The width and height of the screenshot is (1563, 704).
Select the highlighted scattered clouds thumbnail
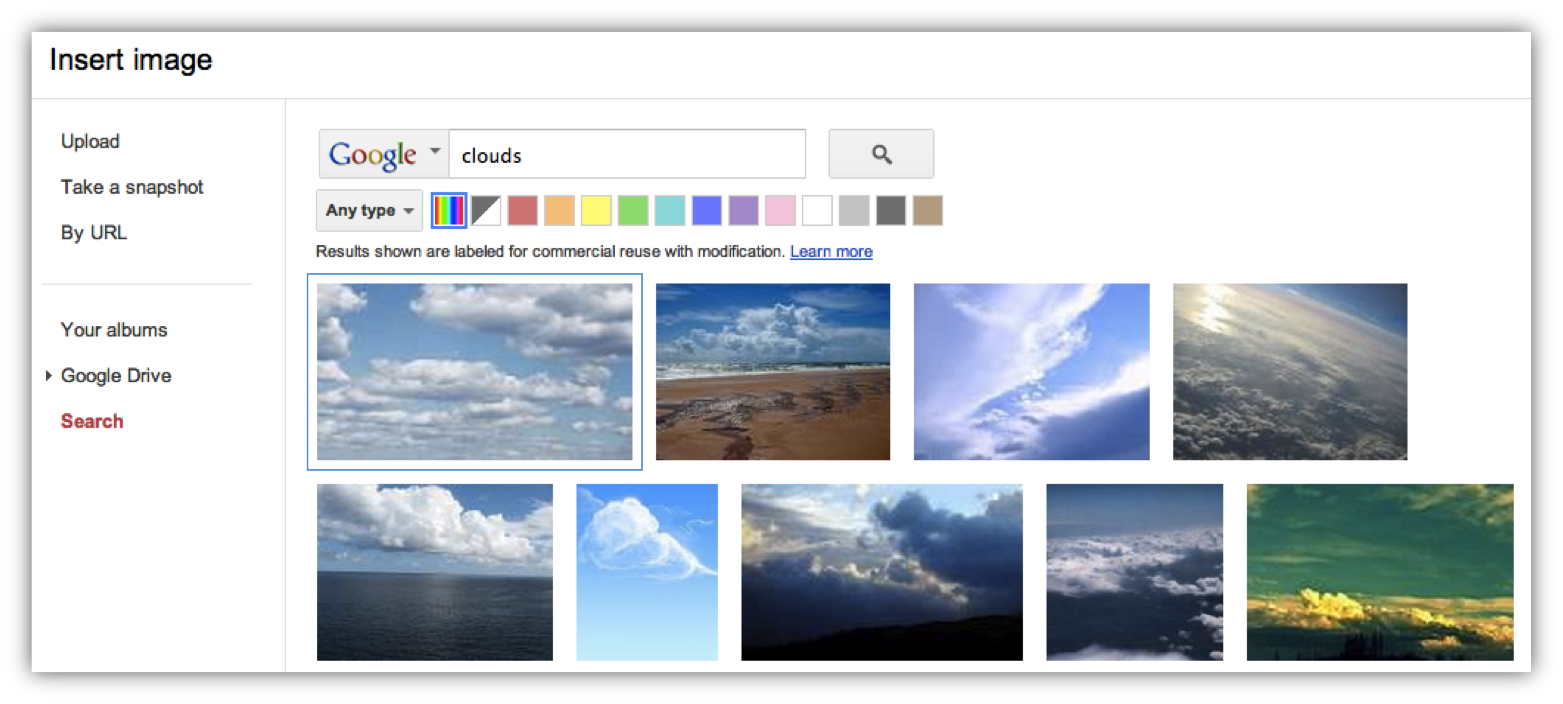click(x=475, y=372)
